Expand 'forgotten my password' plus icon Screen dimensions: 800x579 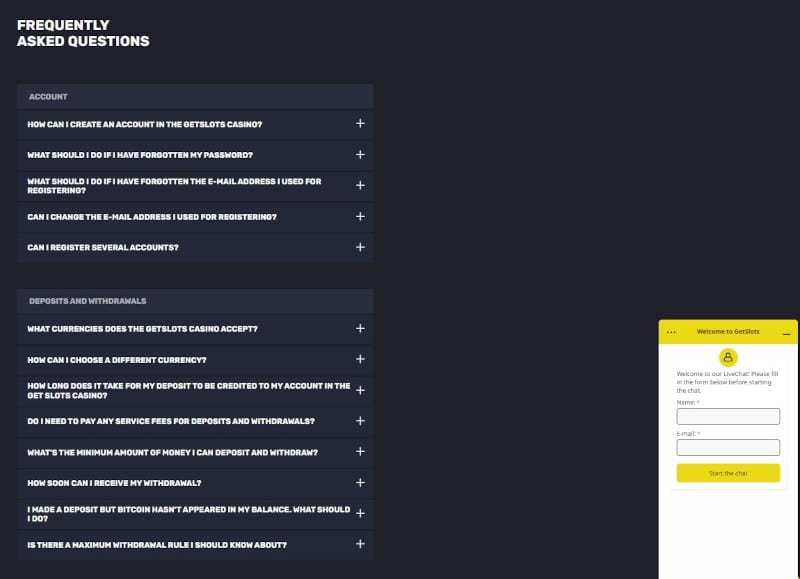[360, 154]
